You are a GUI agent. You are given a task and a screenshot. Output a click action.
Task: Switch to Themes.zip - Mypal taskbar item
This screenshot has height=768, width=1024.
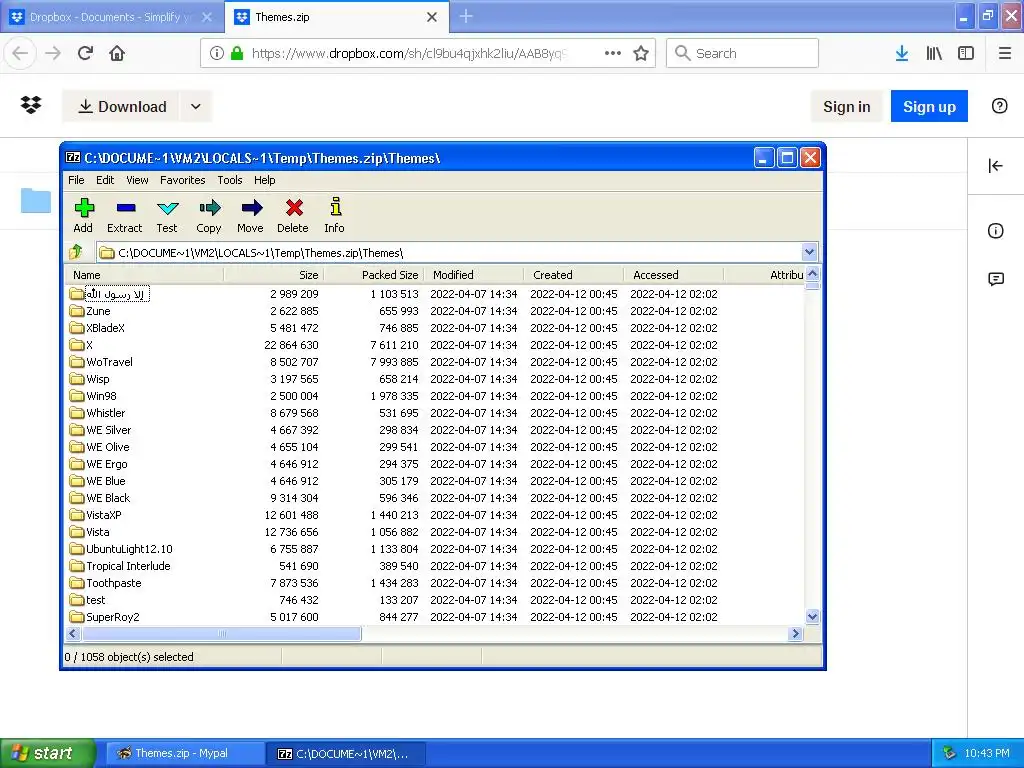(185, 754)
